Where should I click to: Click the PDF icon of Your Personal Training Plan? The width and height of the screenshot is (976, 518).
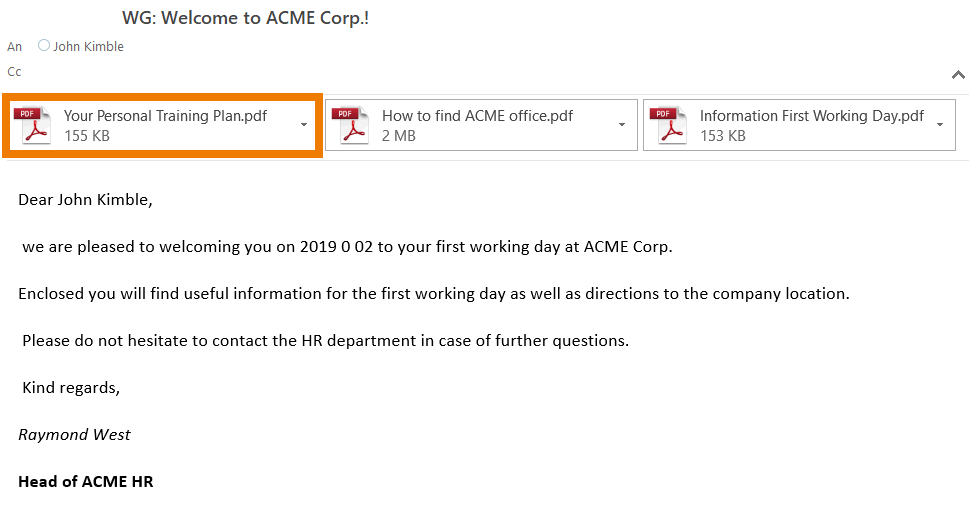[37, 125]
